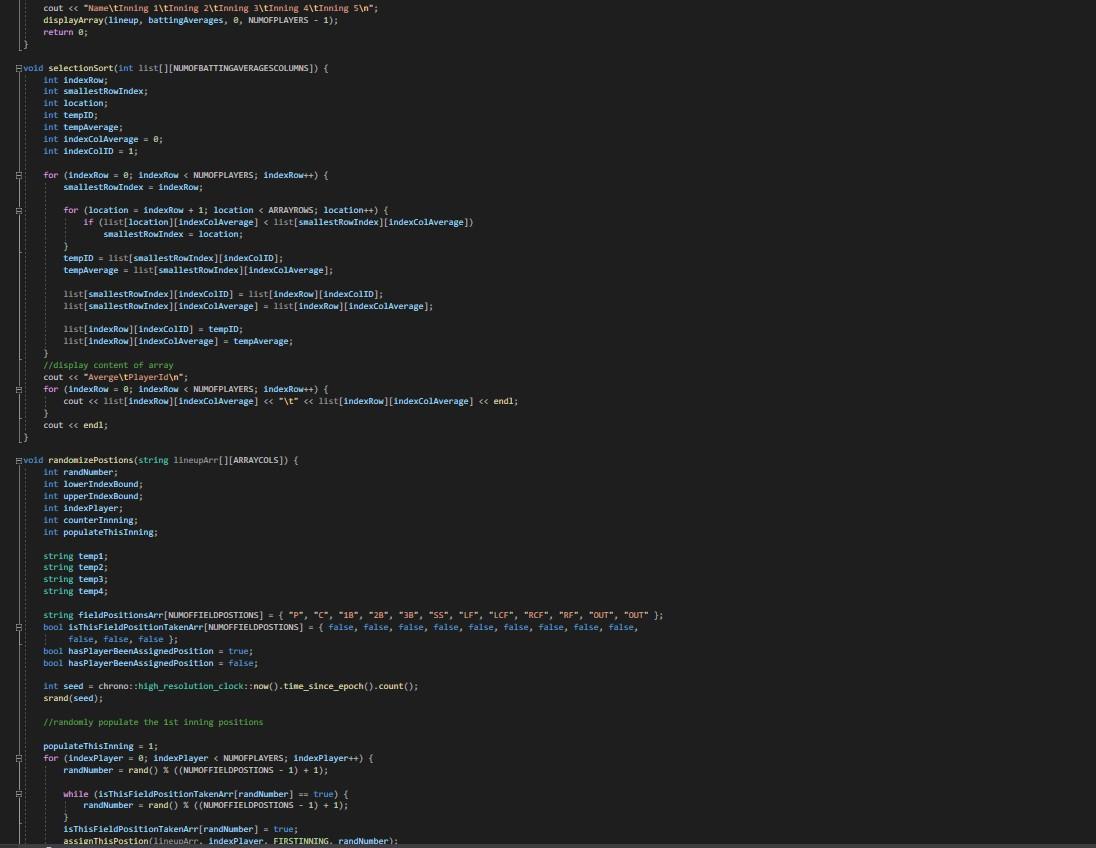Viewport: 1096px width, 848px height.
Task: Collapse the selectionSort function body
Action: tap(17, 68)
